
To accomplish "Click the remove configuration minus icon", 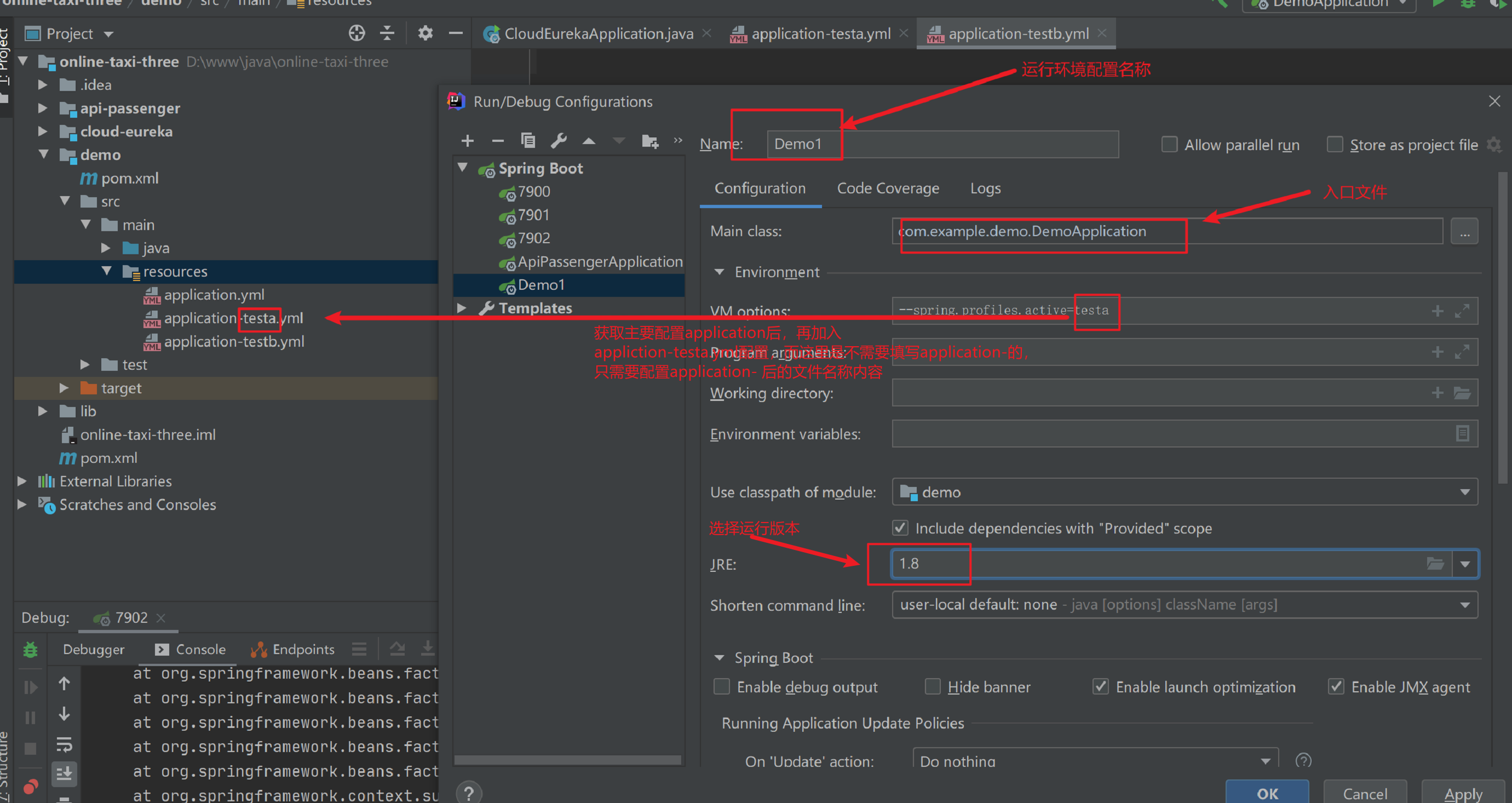I will 498,141.
